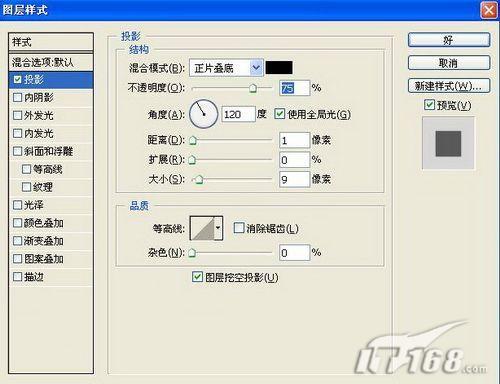This screenshot has height=384, width=500.
Task: Enable 消除锯齿 anti-alias checkbox
Action: tap(239, 228)
